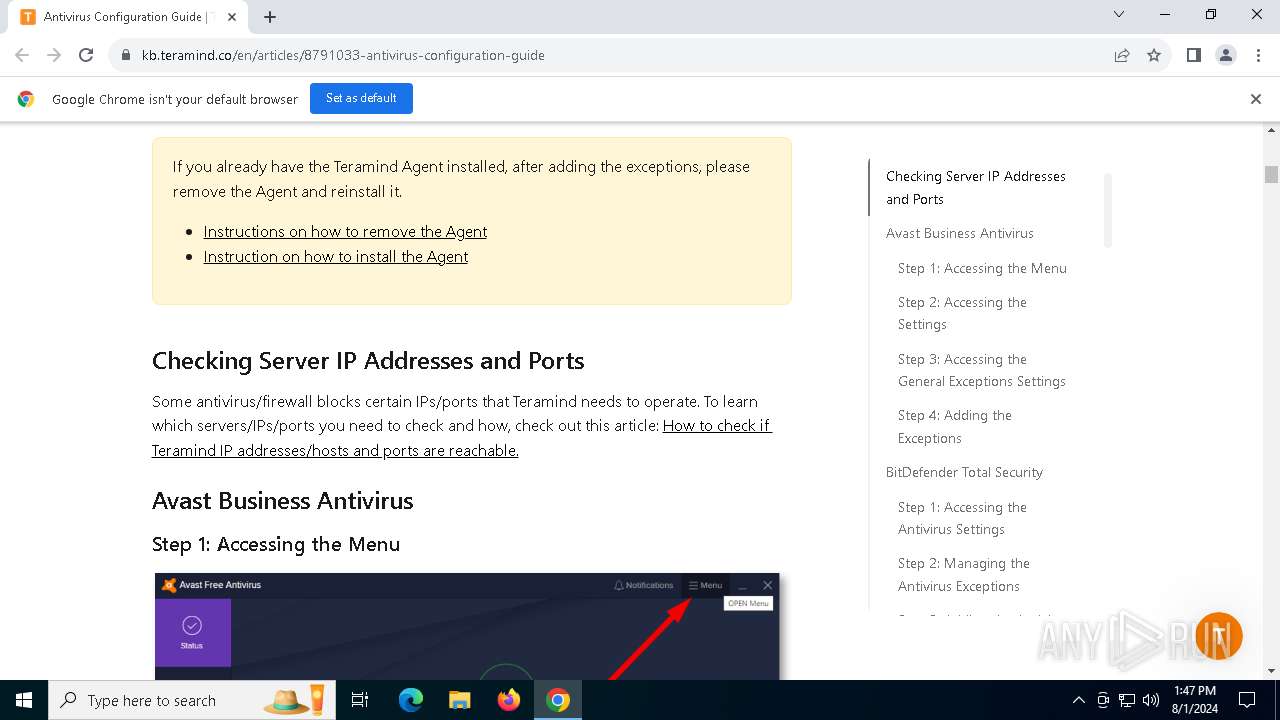Image resolution: width=1280 pixels, height=720 pixels.
Task: Open the link on checking Teramind IP addresses
Action: (x=462, y=438)
